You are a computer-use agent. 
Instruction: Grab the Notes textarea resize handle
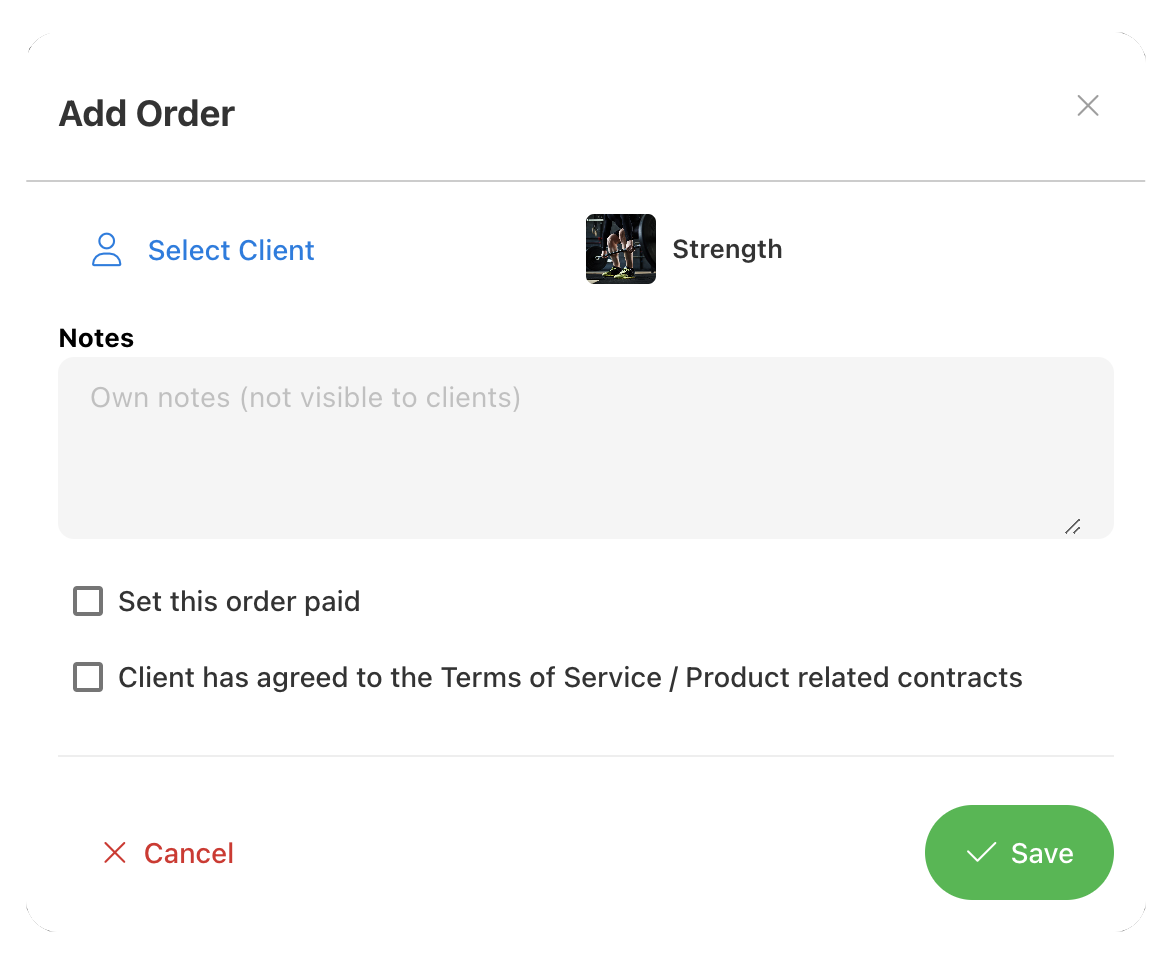tap(1073, 526)
